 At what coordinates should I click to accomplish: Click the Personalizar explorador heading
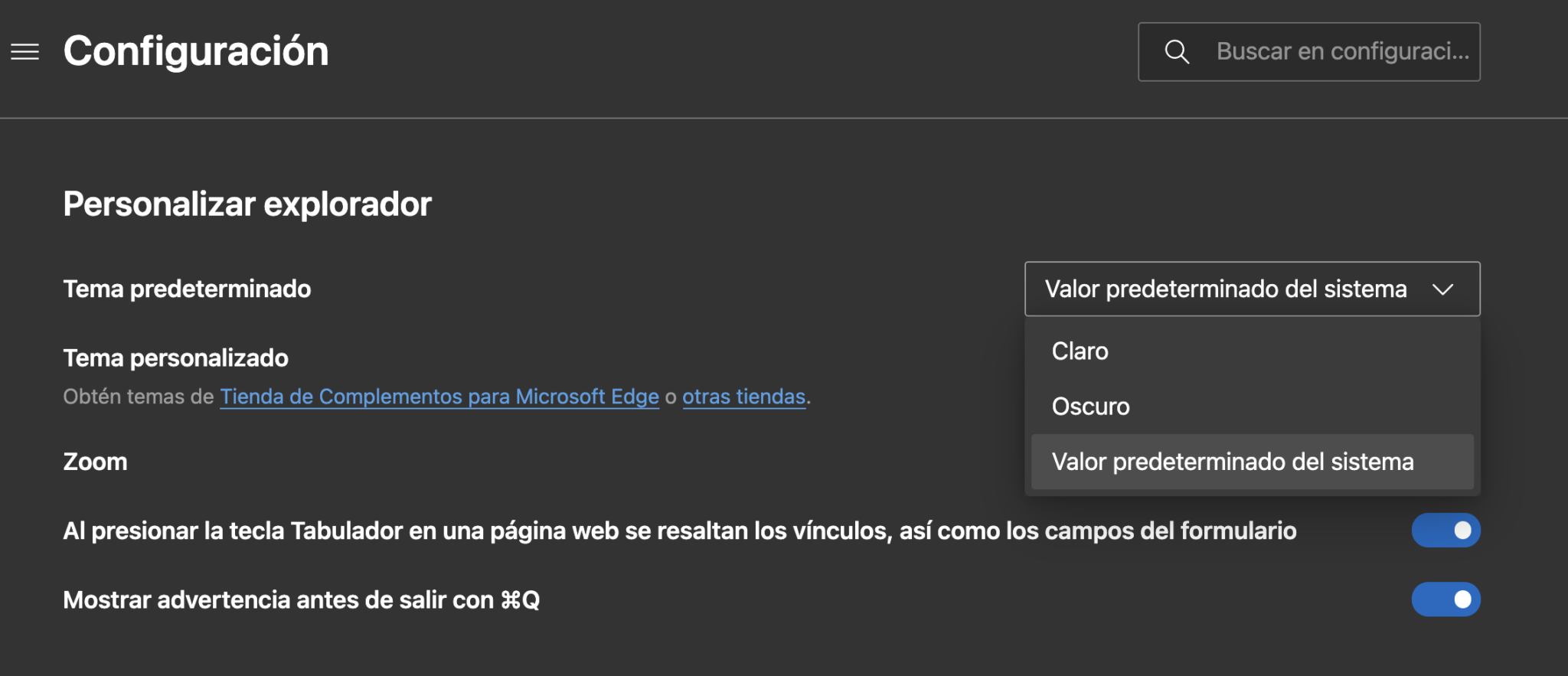pos(247,204)
